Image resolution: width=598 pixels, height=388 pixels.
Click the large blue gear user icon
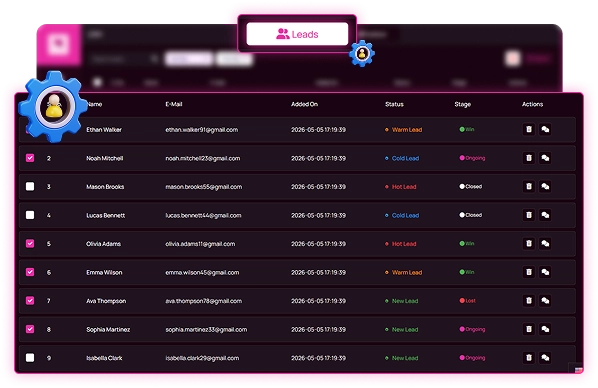tap(53, 106)
